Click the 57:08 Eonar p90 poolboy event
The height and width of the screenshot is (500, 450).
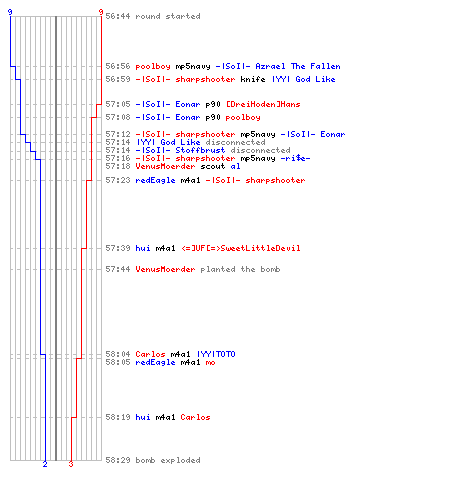click(183, 117)
